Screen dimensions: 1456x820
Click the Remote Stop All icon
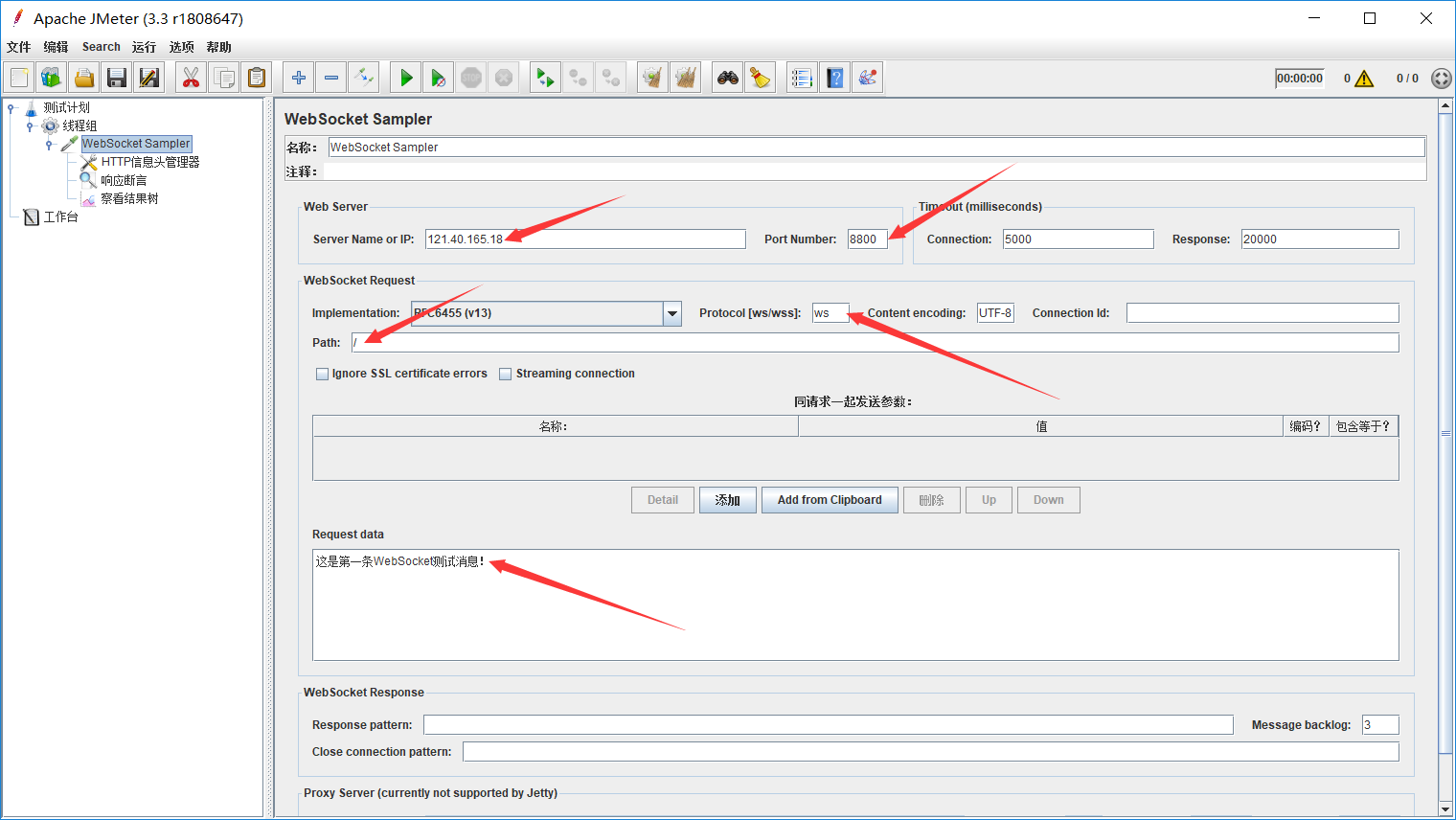578,78
